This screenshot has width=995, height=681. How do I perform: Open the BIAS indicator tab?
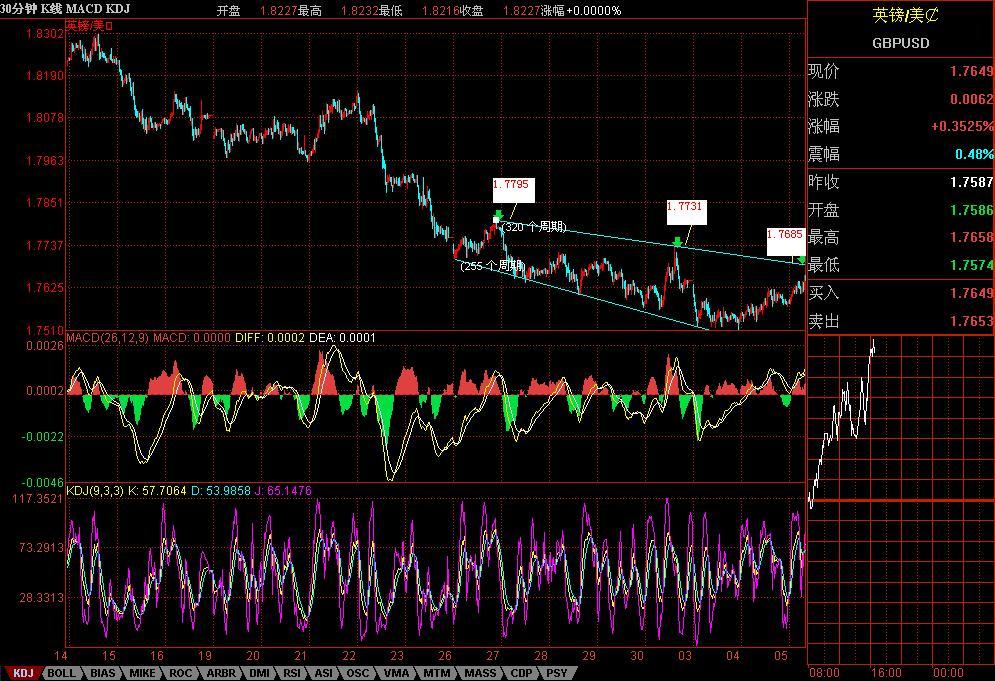click(103, 673)
